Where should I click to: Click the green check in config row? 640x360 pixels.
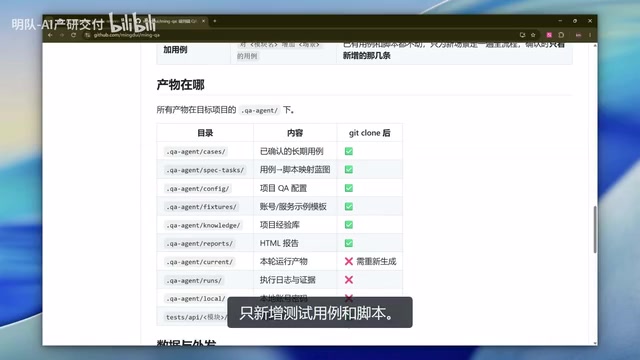349,188
